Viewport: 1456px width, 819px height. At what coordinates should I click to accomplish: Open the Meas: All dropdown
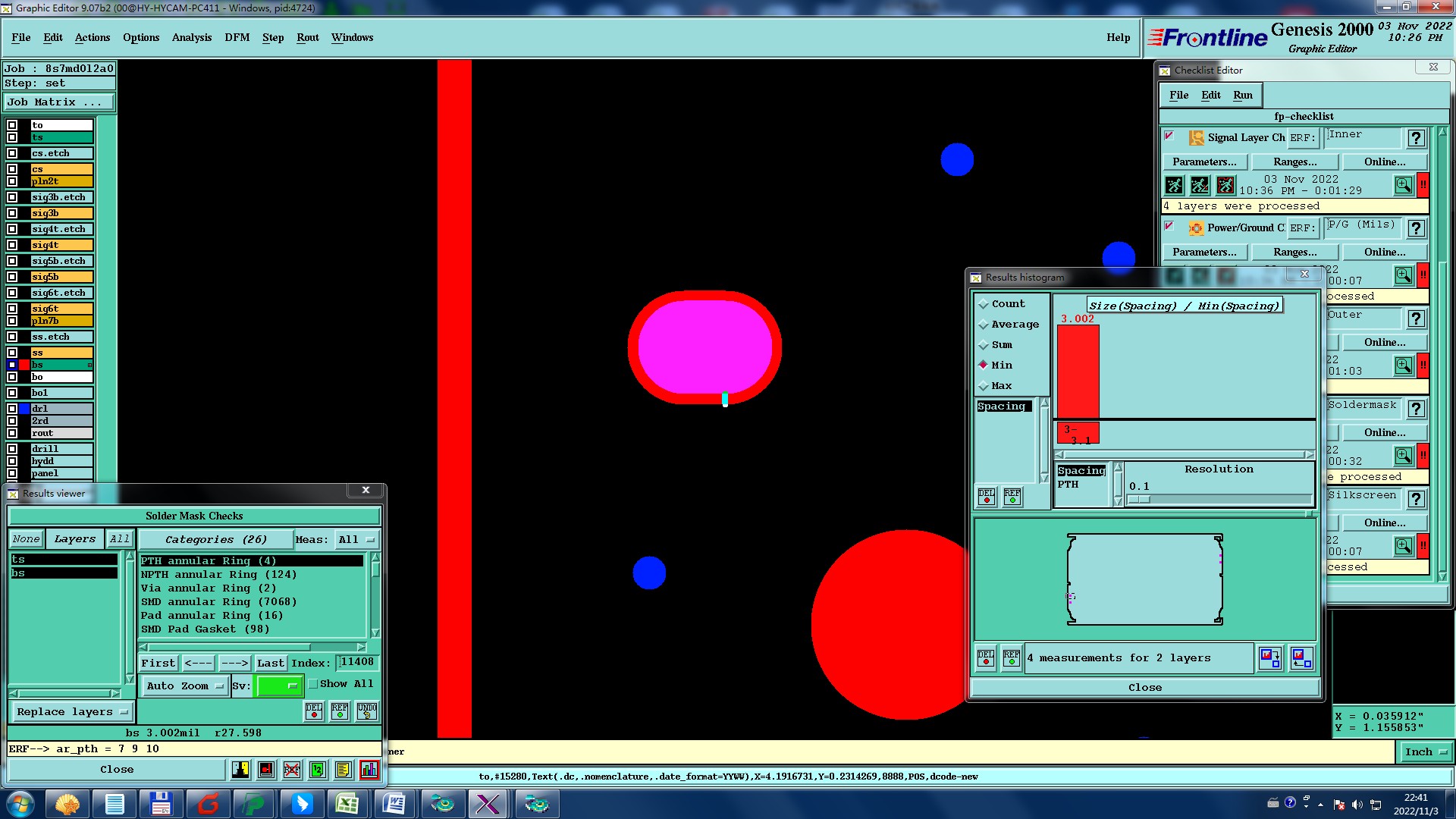click(356, 540)
